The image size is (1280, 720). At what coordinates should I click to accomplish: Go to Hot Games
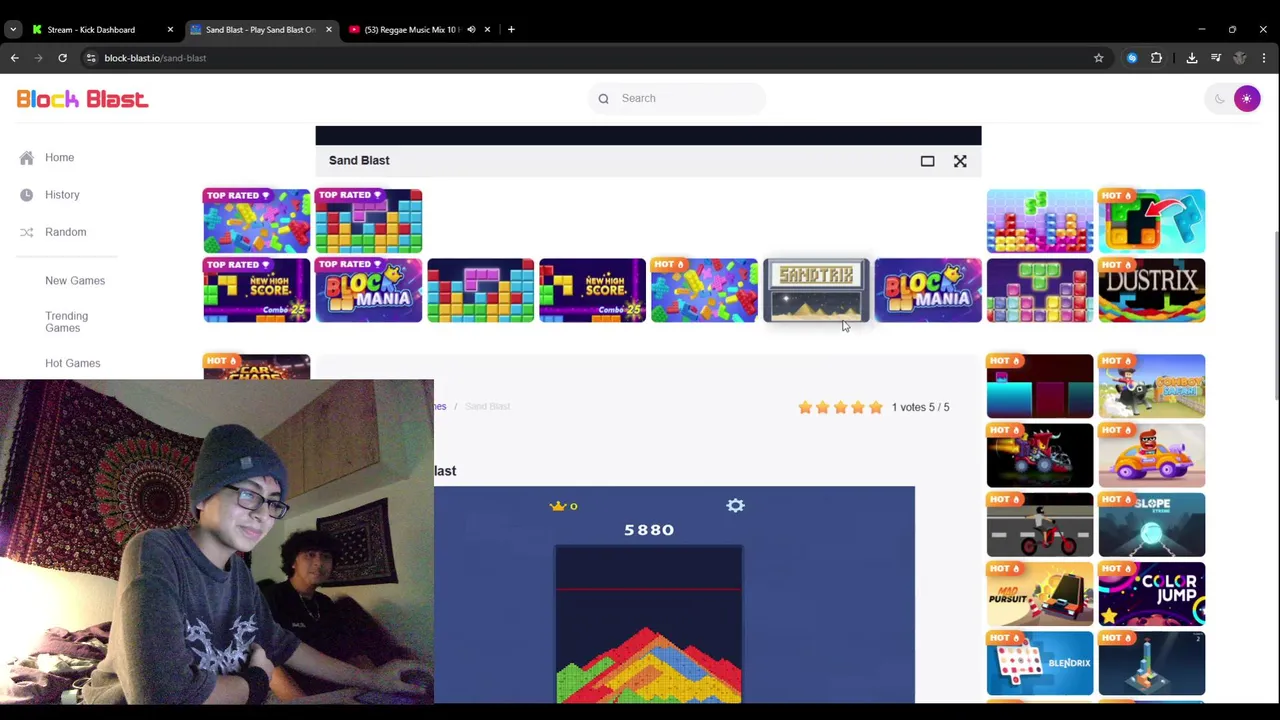(72, 363)
